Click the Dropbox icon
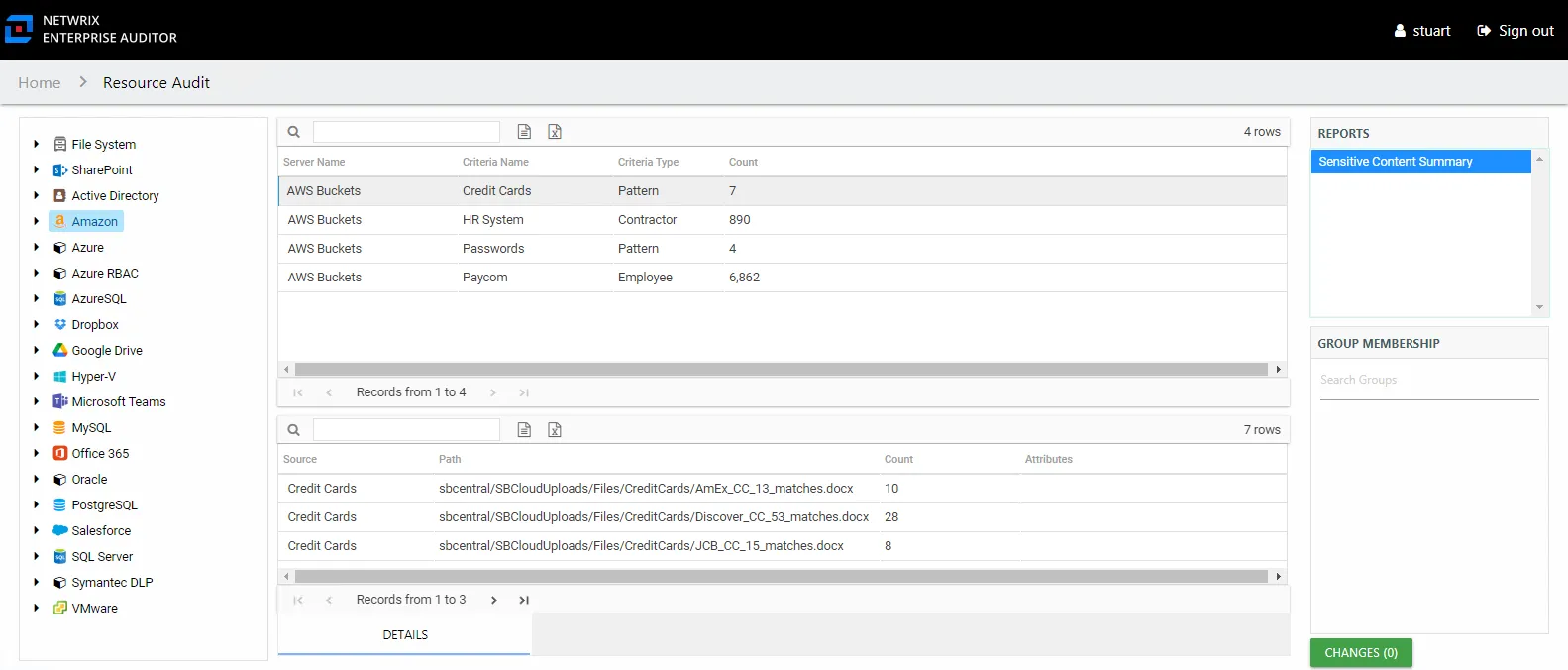1568x670 pixels. tap(60, 324)
